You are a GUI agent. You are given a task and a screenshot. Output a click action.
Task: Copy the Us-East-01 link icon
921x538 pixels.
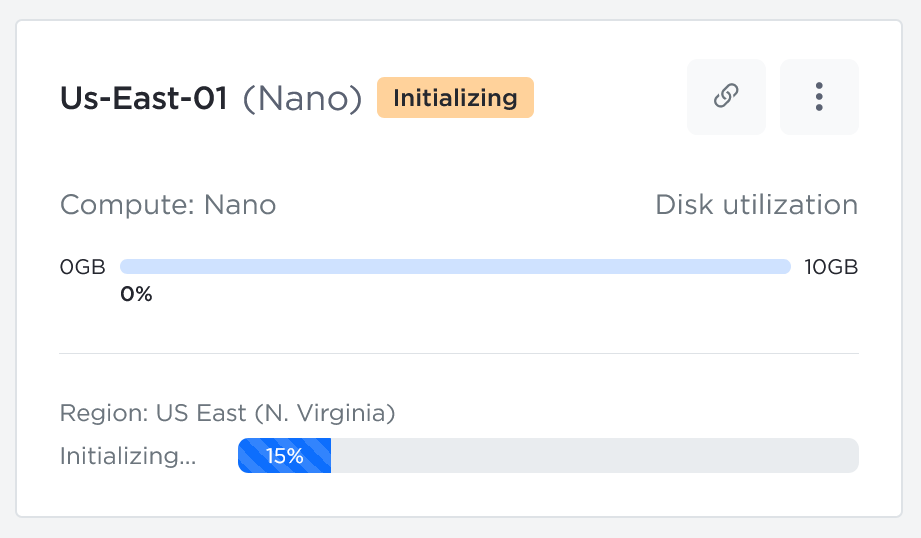(726, 96)
